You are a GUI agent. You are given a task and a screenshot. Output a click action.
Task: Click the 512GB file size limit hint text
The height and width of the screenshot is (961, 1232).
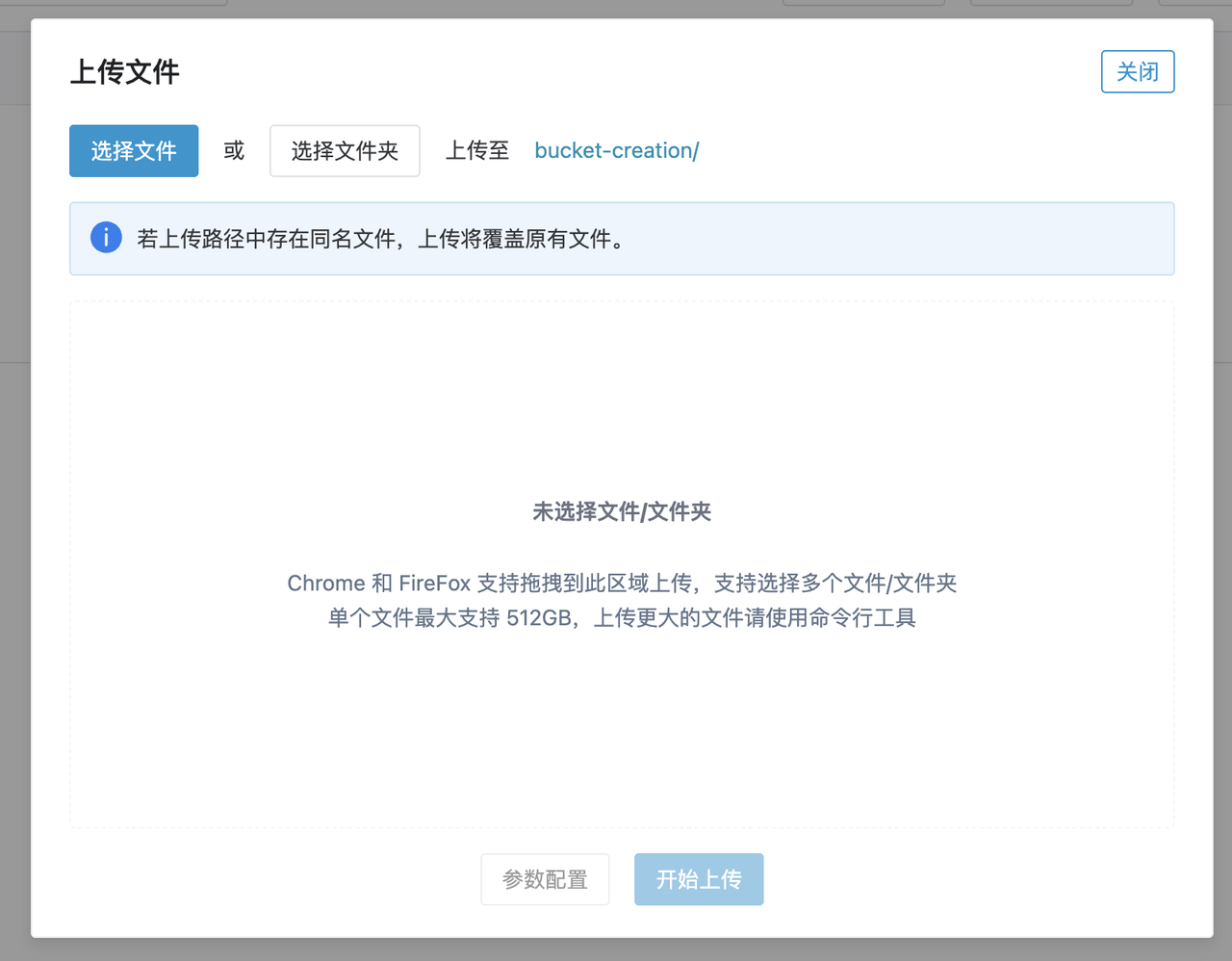coord(622,617)
